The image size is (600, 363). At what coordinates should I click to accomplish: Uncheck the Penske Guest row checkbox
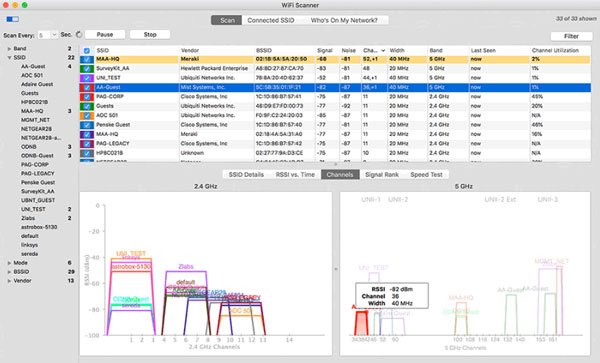(x=87, y=125)
